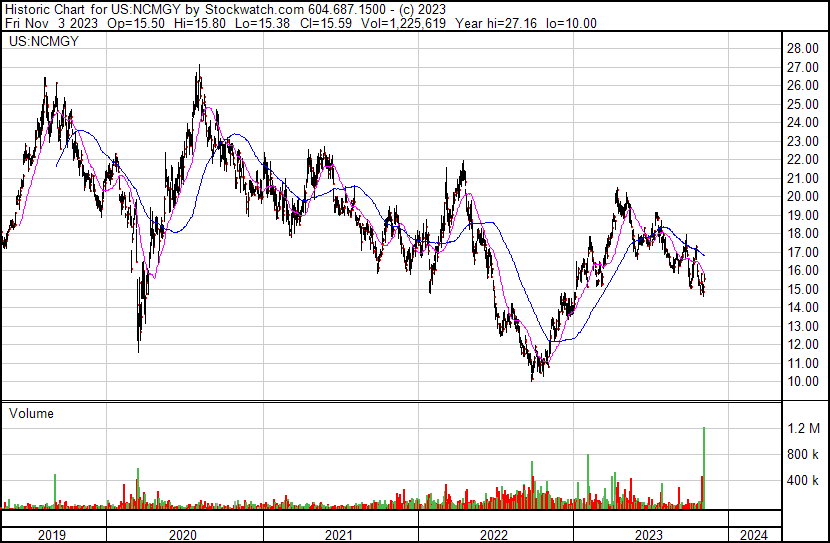Image resolution: width=830 pixels, height=543 pixels.
Task: Click the Hi=15.80 high value
Action: point(200,23)
